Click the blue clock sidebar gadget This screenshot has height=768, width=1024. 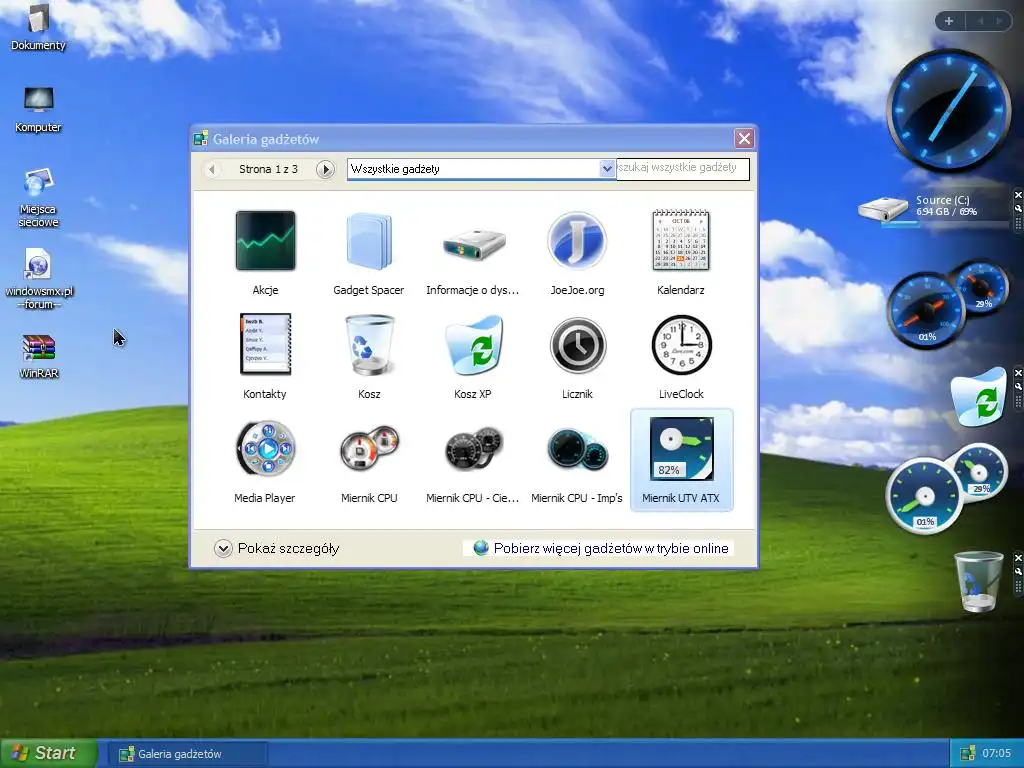(x=949, y=110)
